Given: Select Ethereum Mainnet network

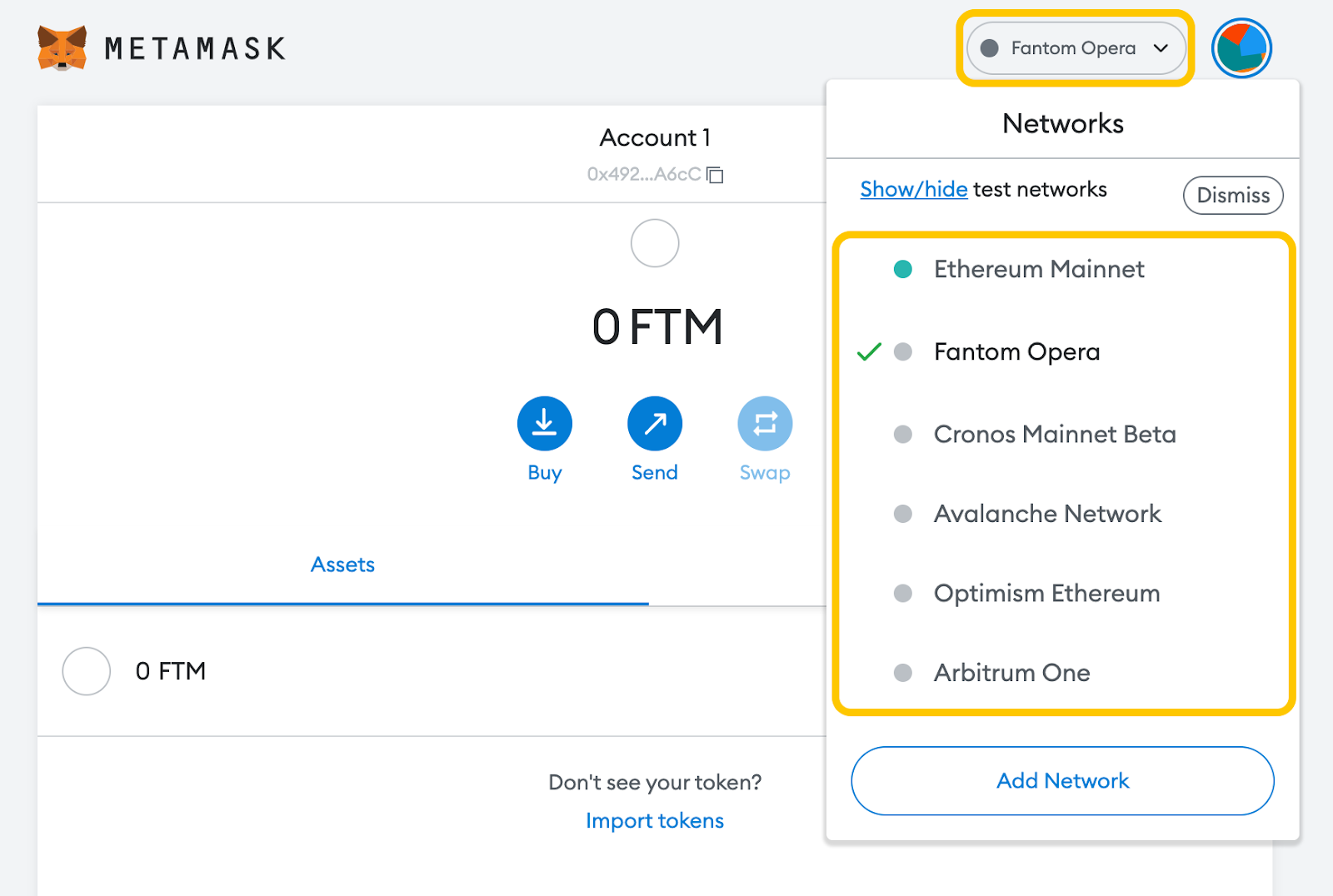Looking at the screenshot, I should (1064, 269).
